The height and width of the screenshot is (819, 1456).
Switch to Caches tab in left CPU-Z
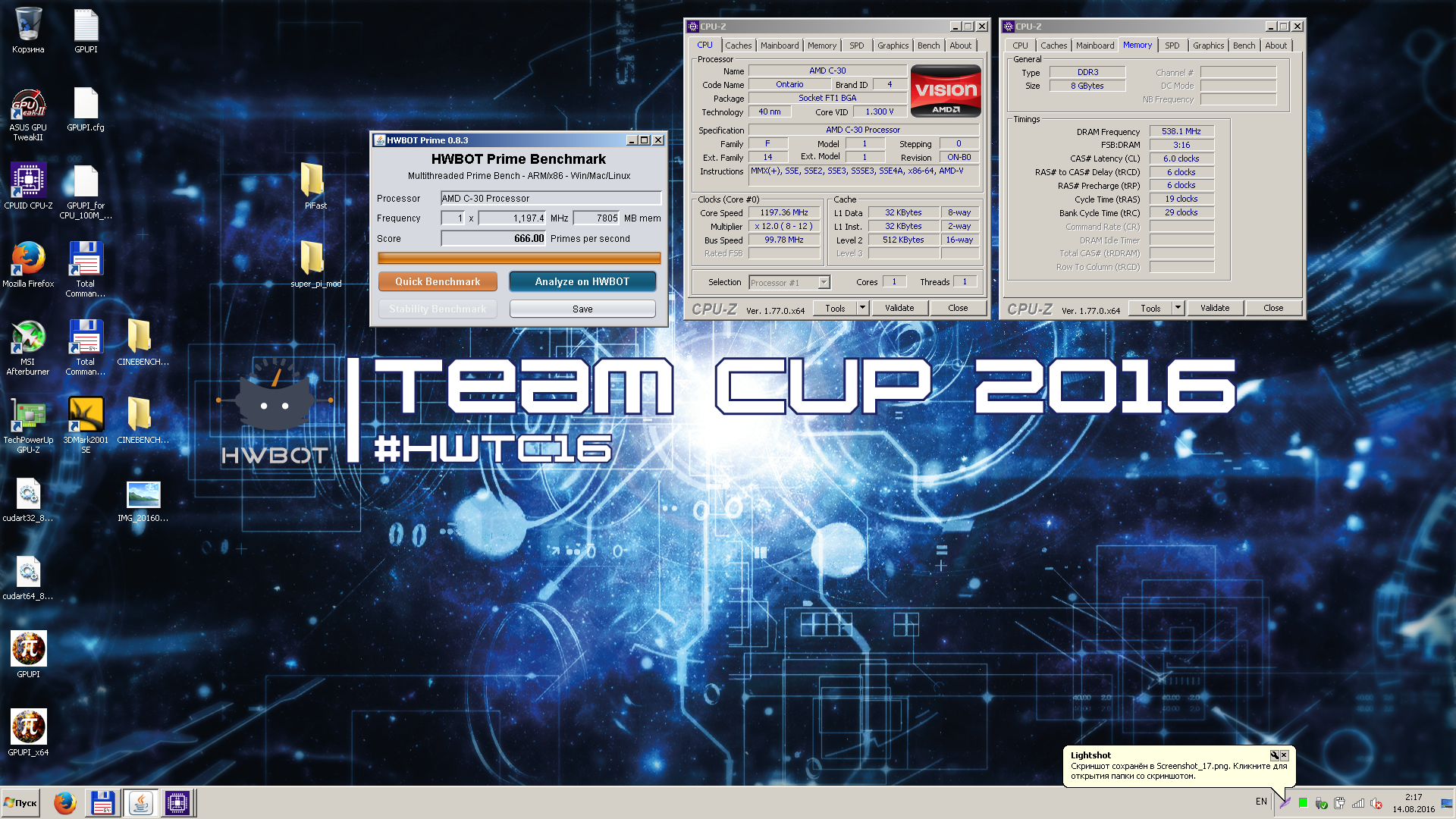point(738,45)
